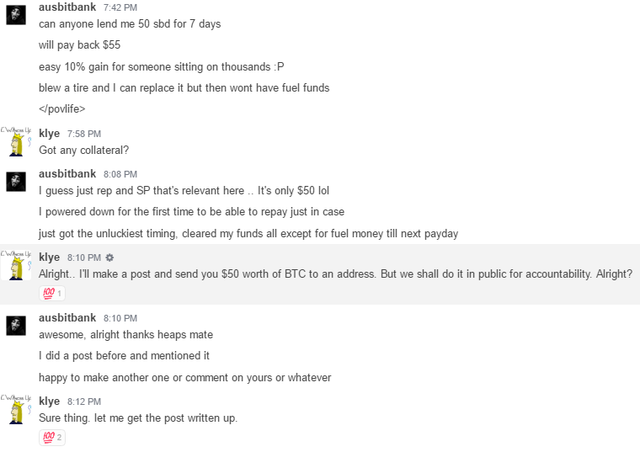Click ausbitbank's avatar beside the 7:42 PM message

[x=16, y=16]
